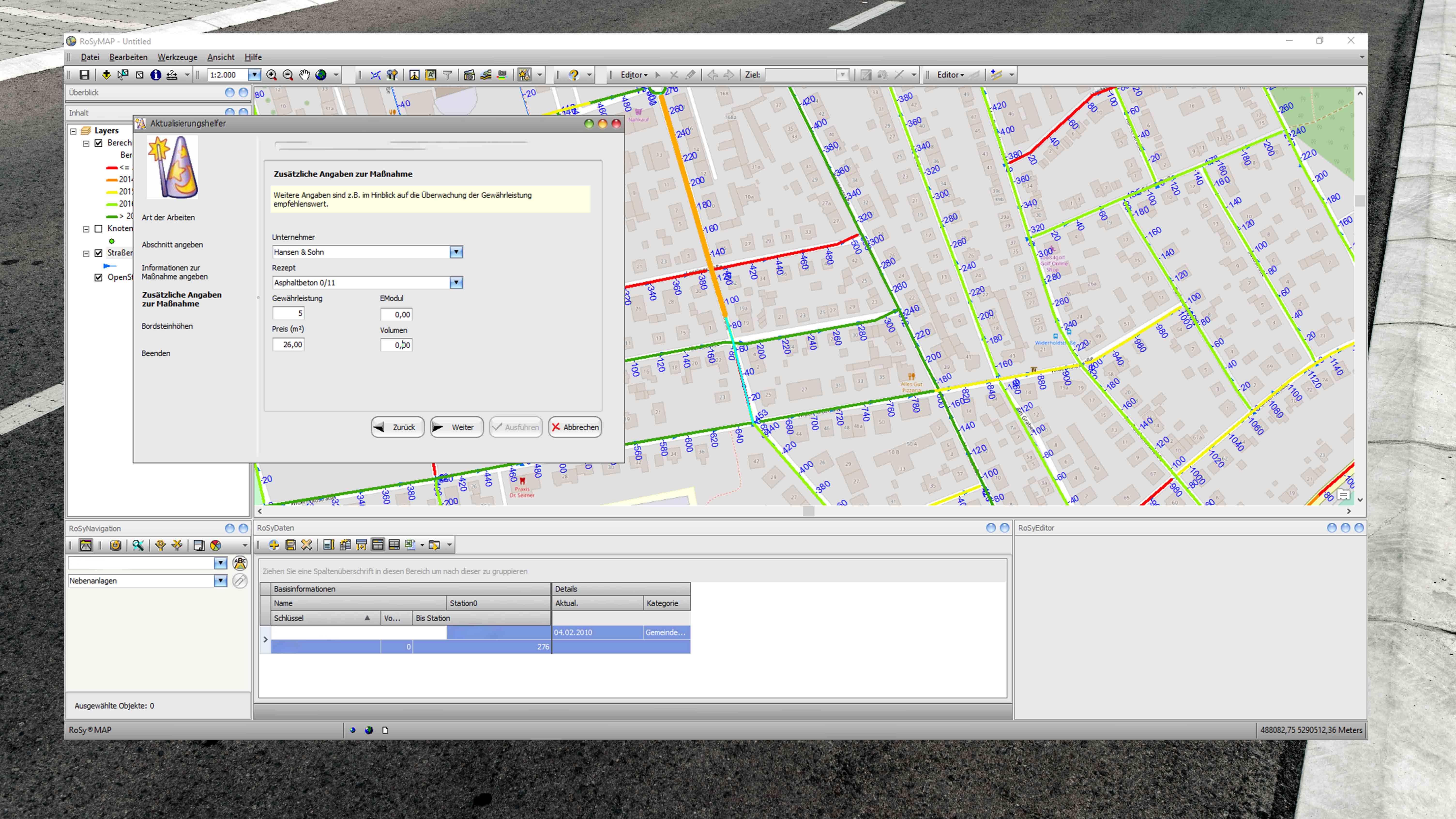The height and width of the screenshot is (819, 1456).
Task: Click the Weiter button
Action: [456, 427]
